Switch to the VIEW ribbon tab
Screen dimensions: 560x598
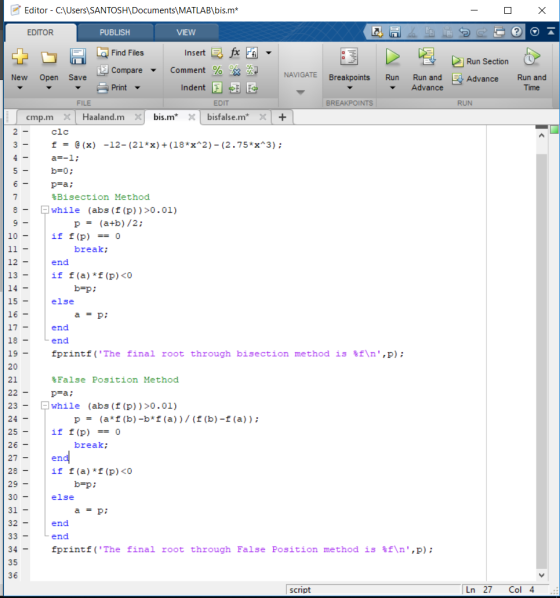pos(186,33)
